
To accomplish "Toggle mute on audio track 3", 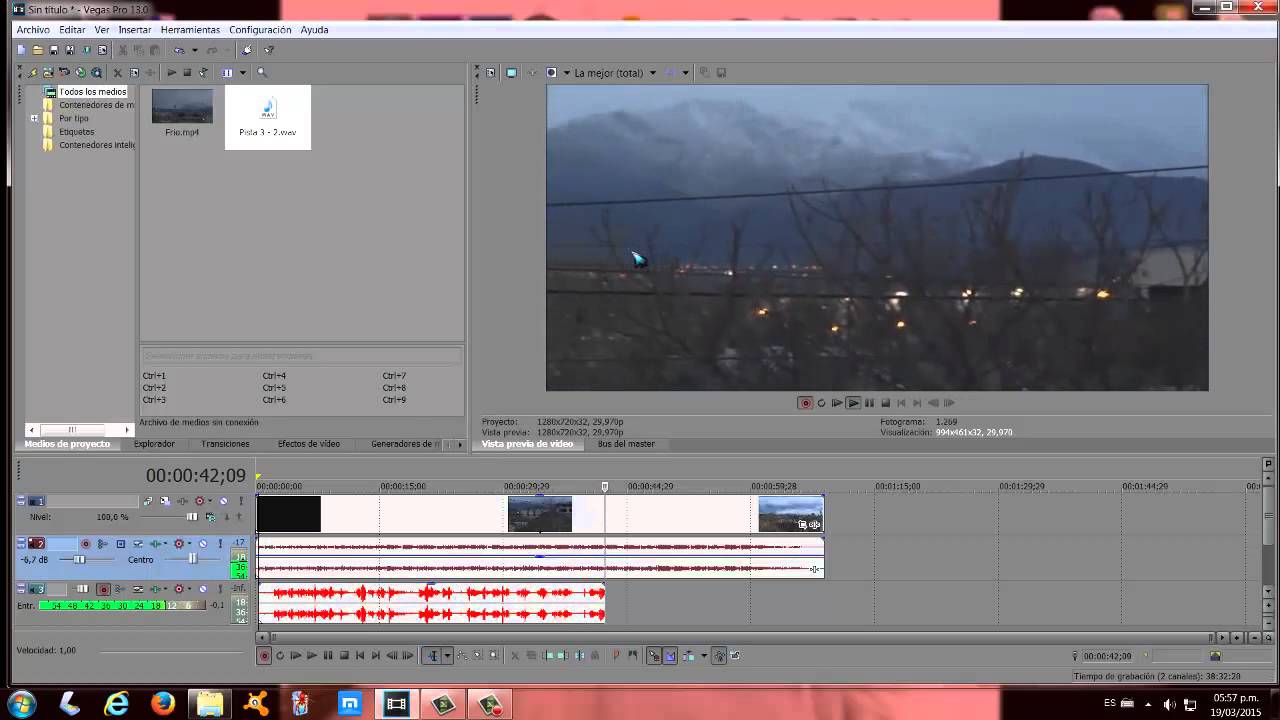I will pyautogui.click(x=203, y=589).
